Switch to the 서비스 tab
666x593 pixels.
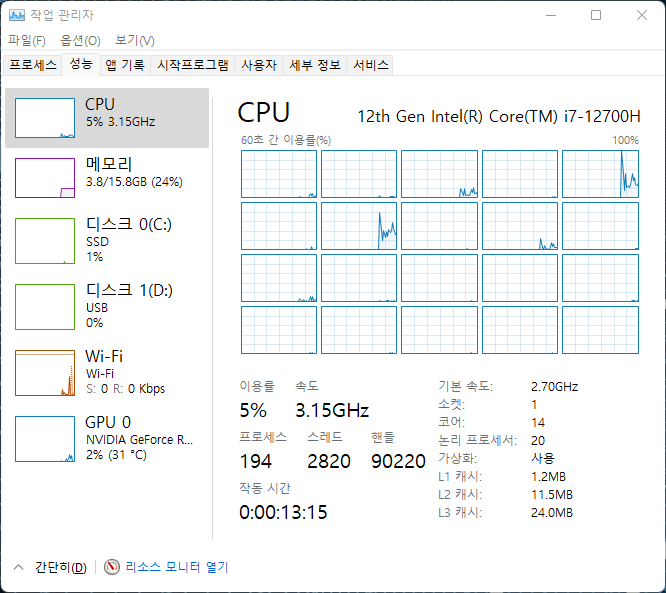tap(370, 65)
